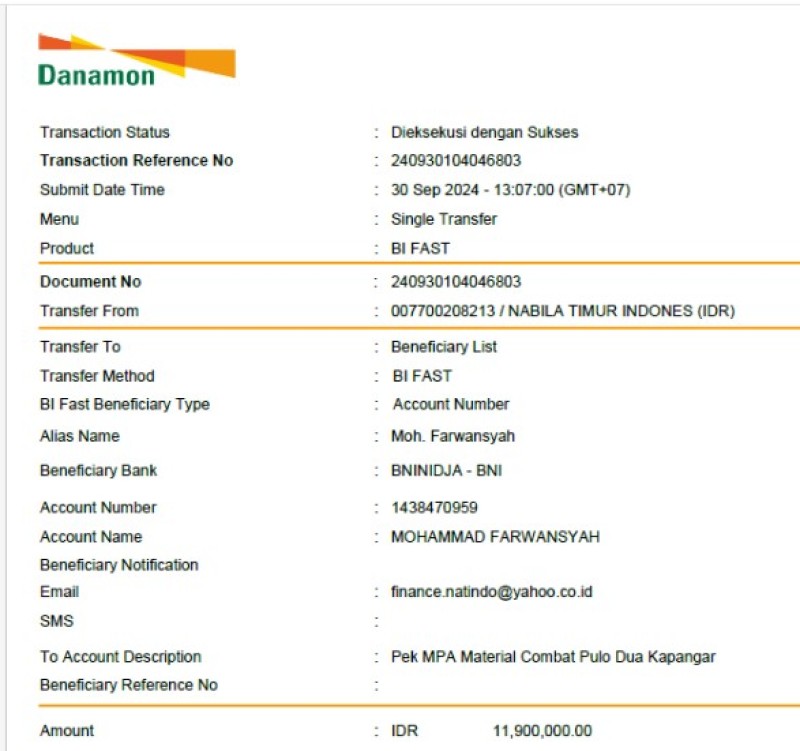Select email finance.natindo@yahoo.co.id

[492, 592]
